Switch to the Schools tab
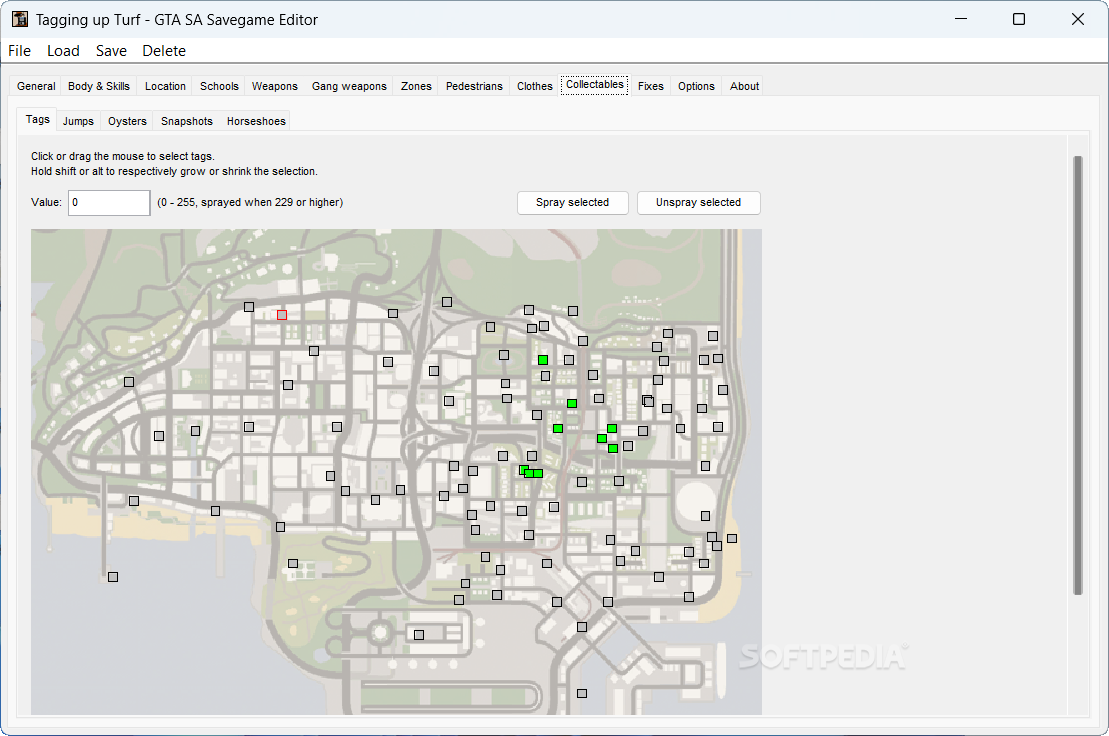The image size is (1109, 736). click(219, 86)
